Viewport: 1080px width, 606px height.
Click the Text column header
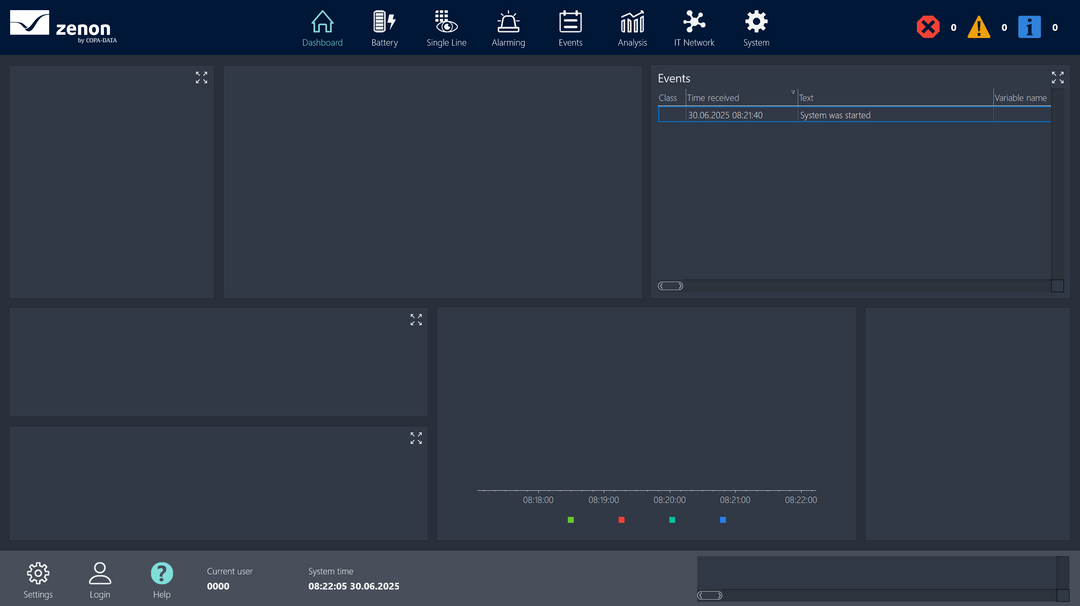pos(895,98)
